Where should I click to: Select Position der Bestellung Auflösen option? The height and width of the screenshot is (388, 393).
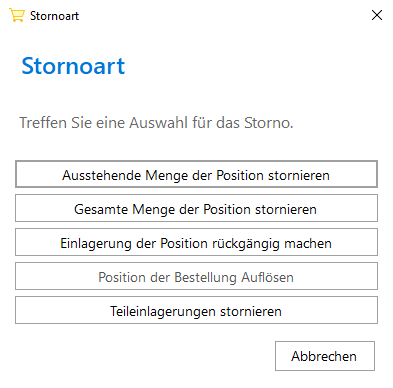point(196,276)
